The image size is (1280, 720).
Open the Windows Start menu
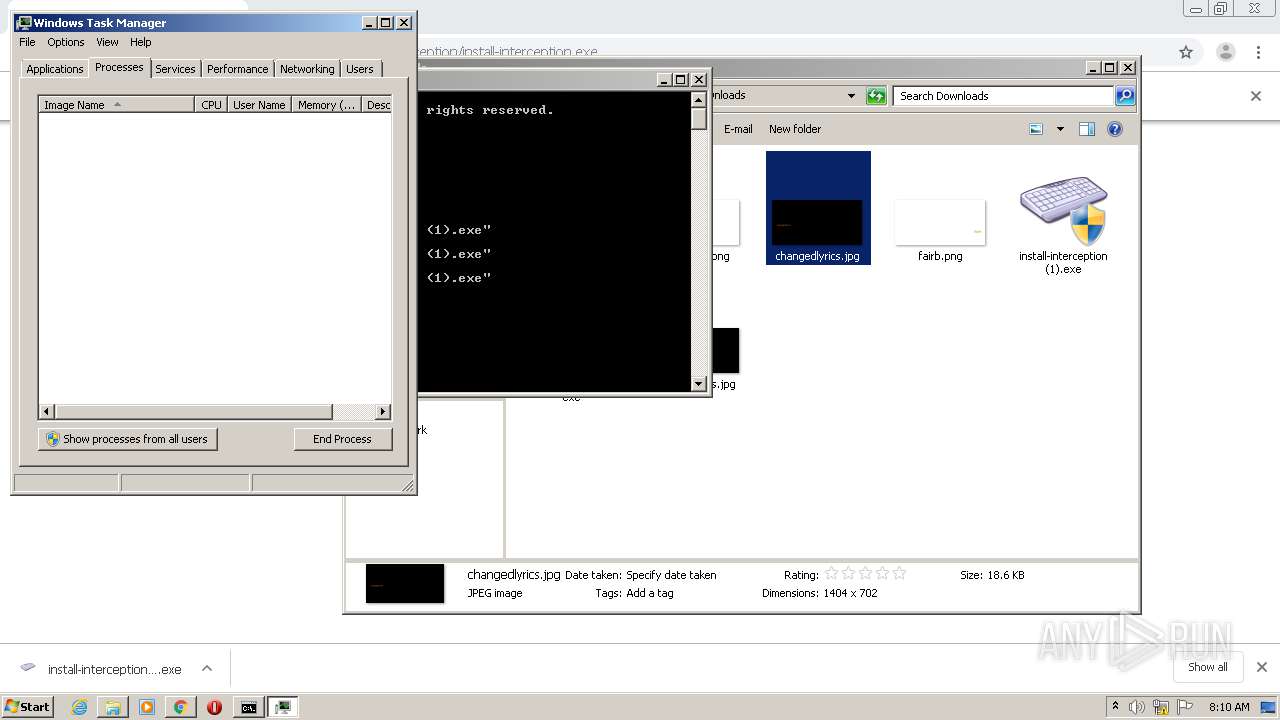pos(27,706)
